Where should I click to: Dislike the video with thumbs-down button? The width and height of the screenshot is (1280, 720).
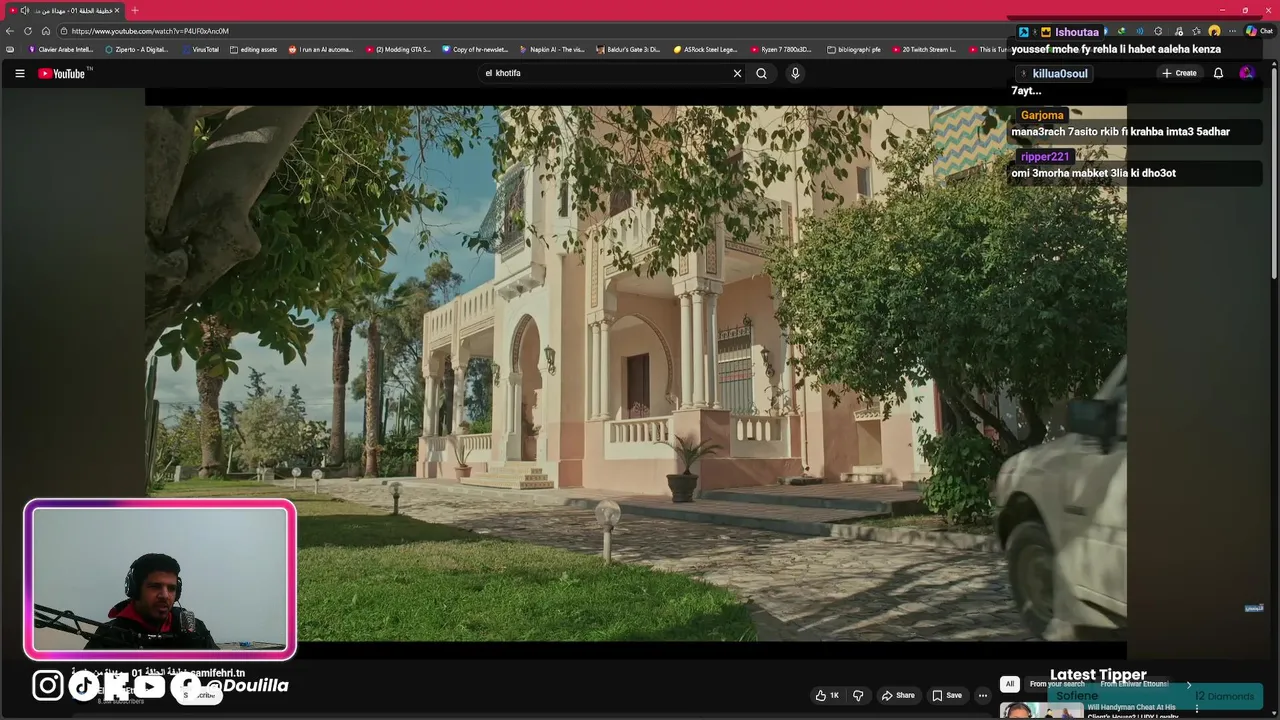pyautogui.click(x=858, y=695)
